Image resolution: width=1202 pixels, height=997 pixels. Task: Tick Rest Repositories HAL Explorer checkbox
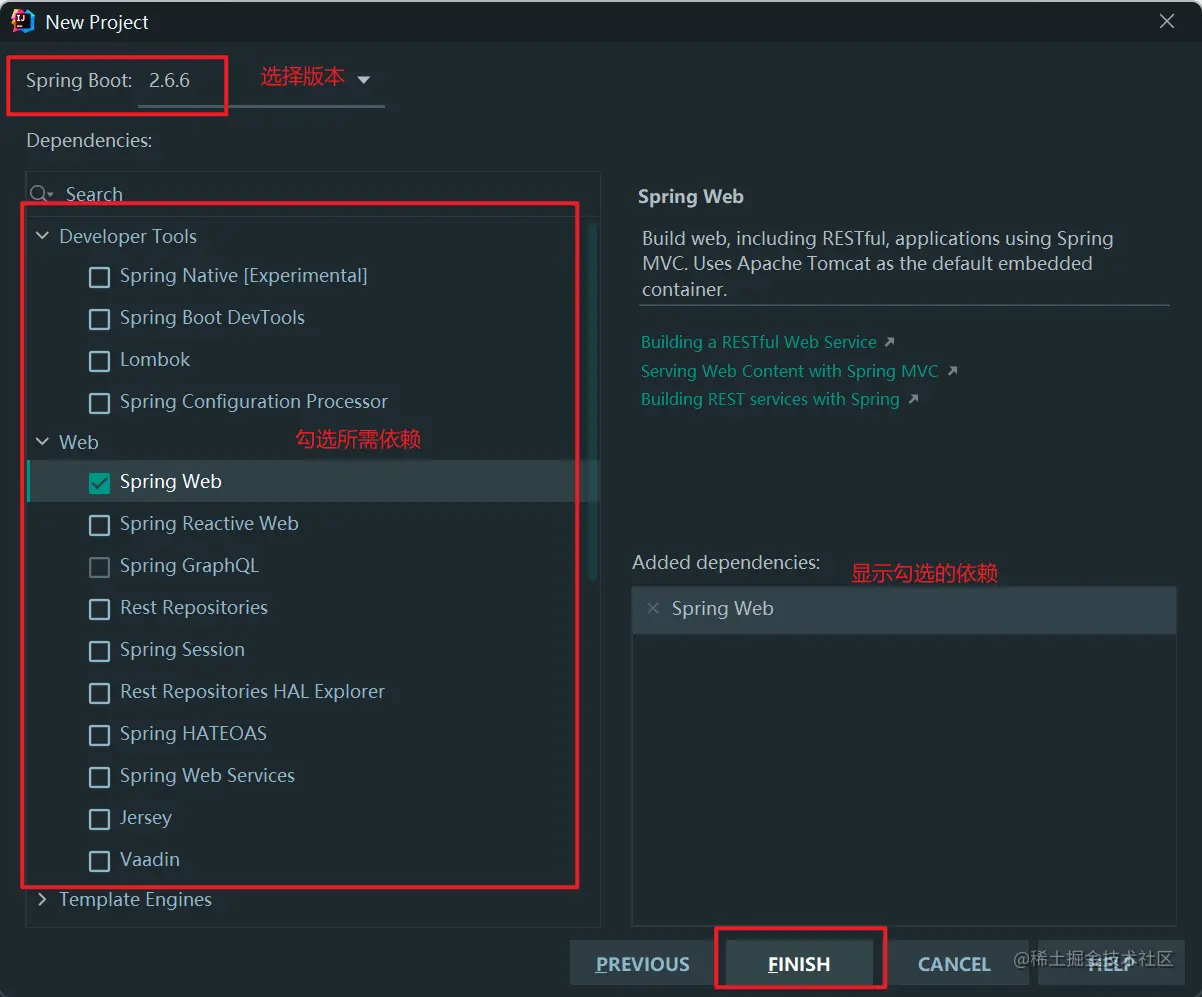pyautogui.click(x=100, y=693)
